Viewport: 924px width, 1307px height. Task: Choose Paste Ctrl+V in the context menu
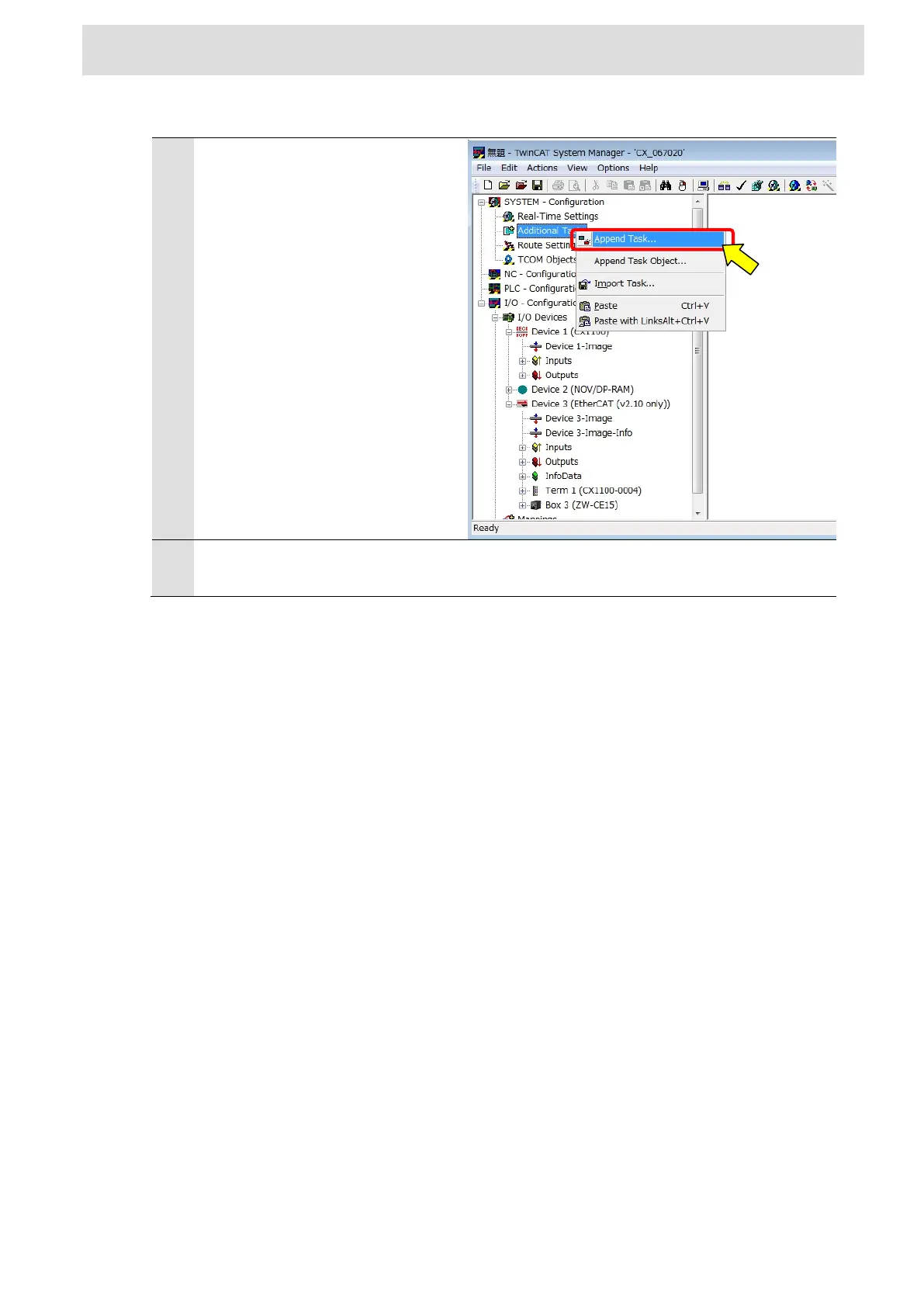click(x=650, y=307)
